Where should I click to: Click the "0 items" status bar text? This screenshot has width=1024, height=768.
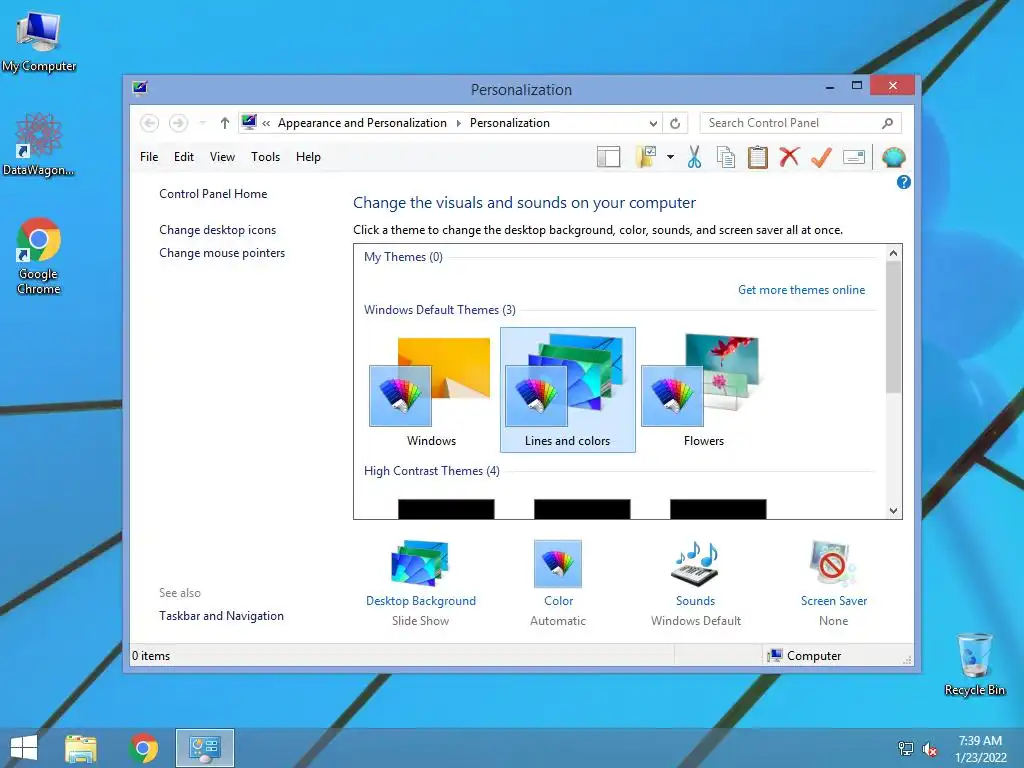(x=151, y=656)
